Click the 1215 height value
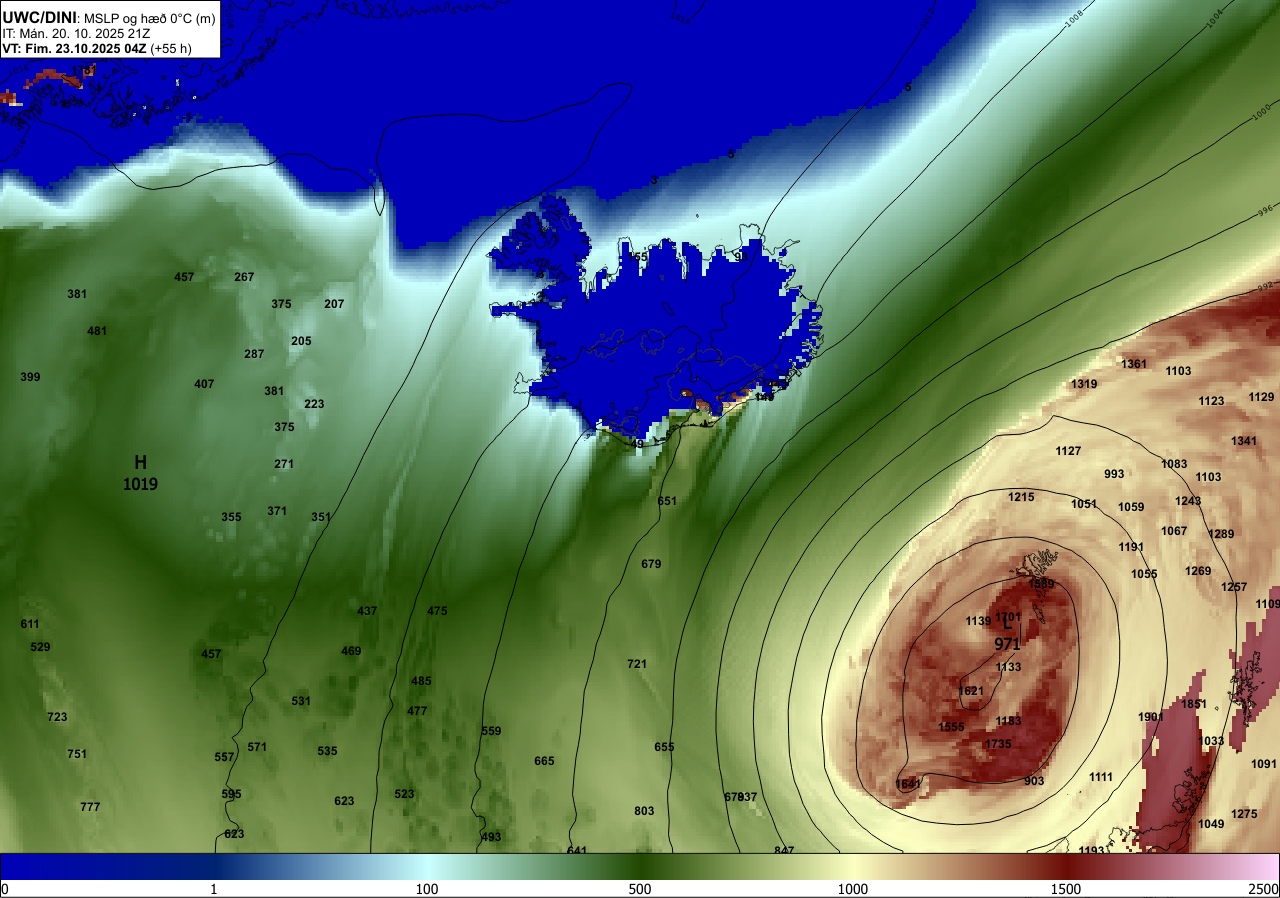1280x898 pixels. click(1021, 497)
